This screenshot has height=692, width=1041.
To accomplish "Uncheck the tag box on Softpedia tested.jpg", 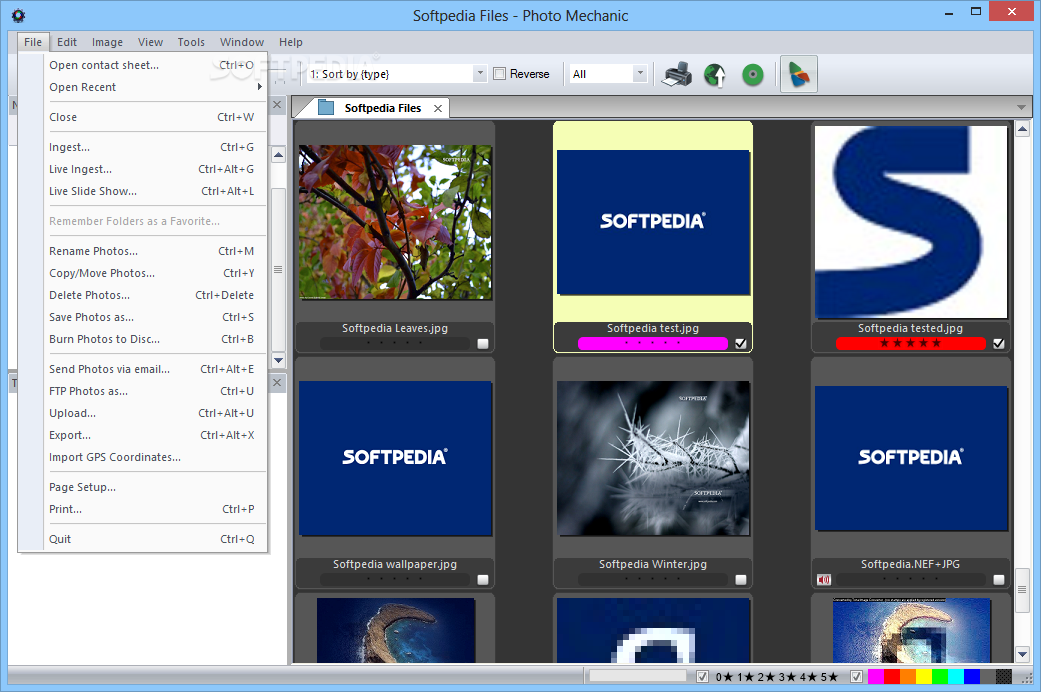I will [x=999, y=343].
